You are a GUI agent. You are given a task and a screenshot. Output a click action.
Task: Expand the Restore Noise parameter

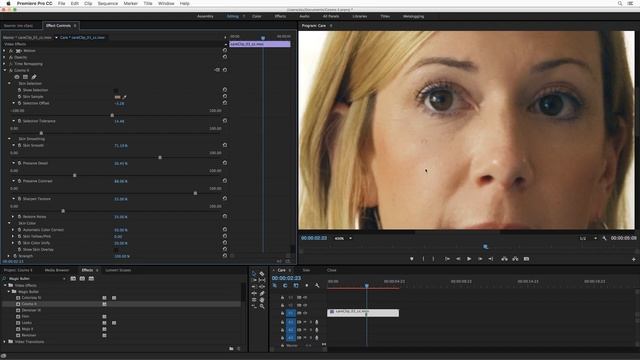click(x=13, y=217)
